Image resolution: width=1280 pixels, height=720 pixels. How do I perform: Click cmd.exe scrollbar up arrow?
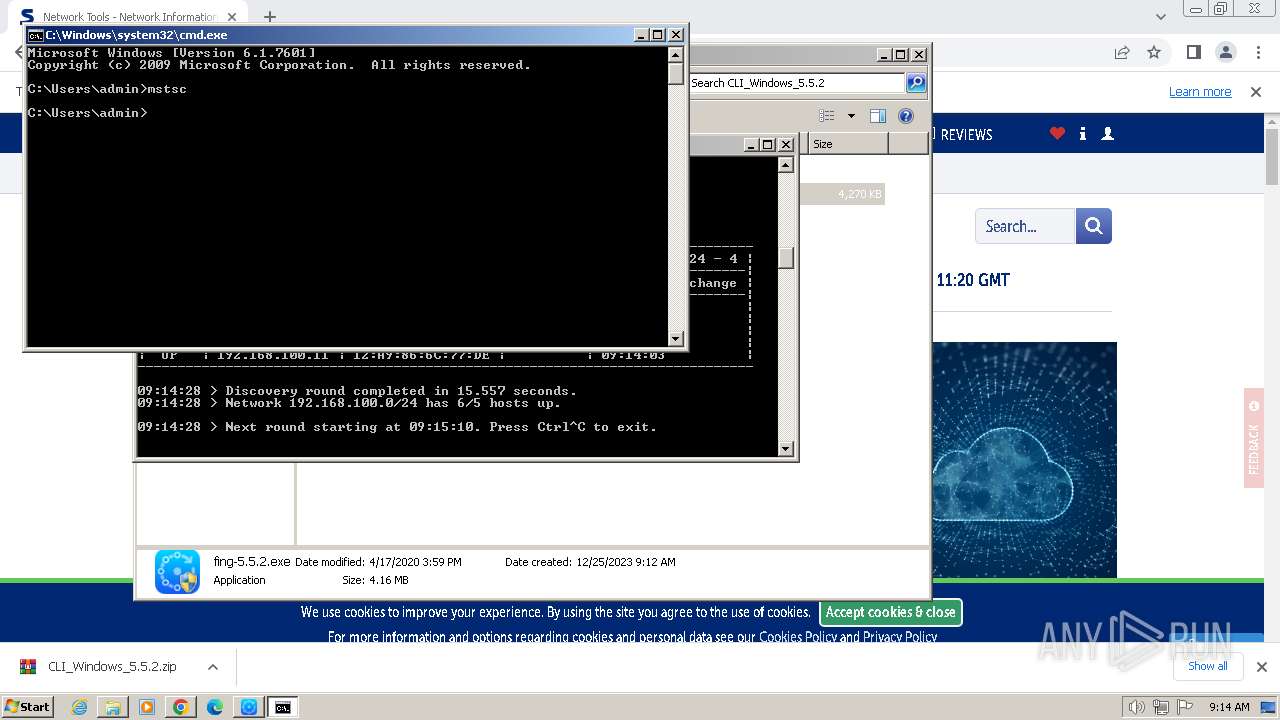tap(676, 54)
